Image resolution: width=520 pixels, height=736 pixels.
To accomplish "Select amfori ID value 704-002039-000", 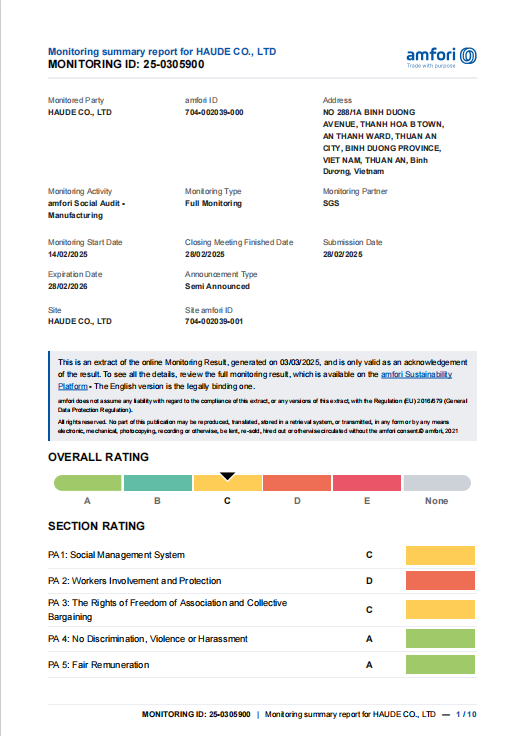I will 214,112.
